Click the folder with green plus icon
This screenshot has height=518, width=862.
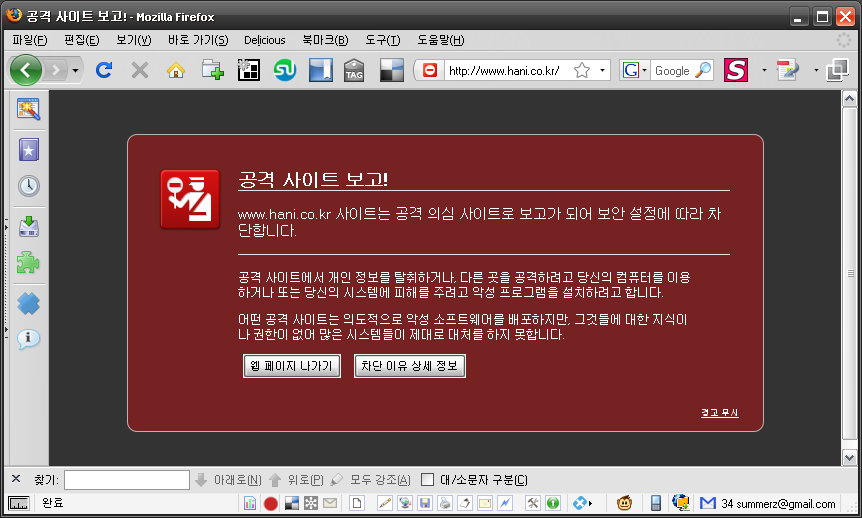(212, 70)
